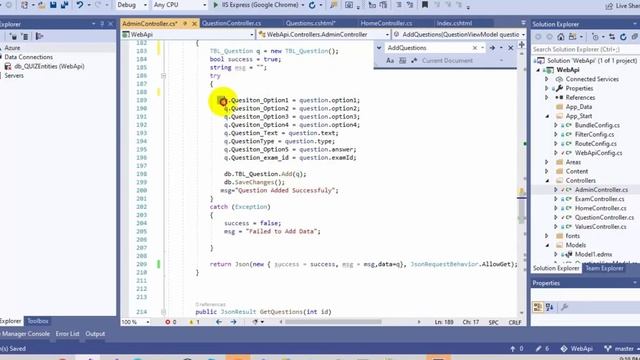This screenshot has width=640, height=360.
Task: Switch to Team Explorer tab
Action: pos(604,268)
